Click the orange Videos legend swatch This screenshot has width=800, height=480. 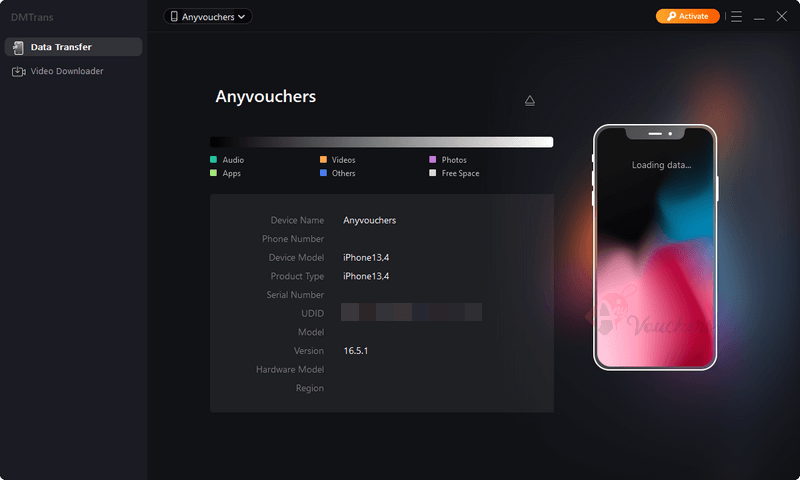pos(324,160)
